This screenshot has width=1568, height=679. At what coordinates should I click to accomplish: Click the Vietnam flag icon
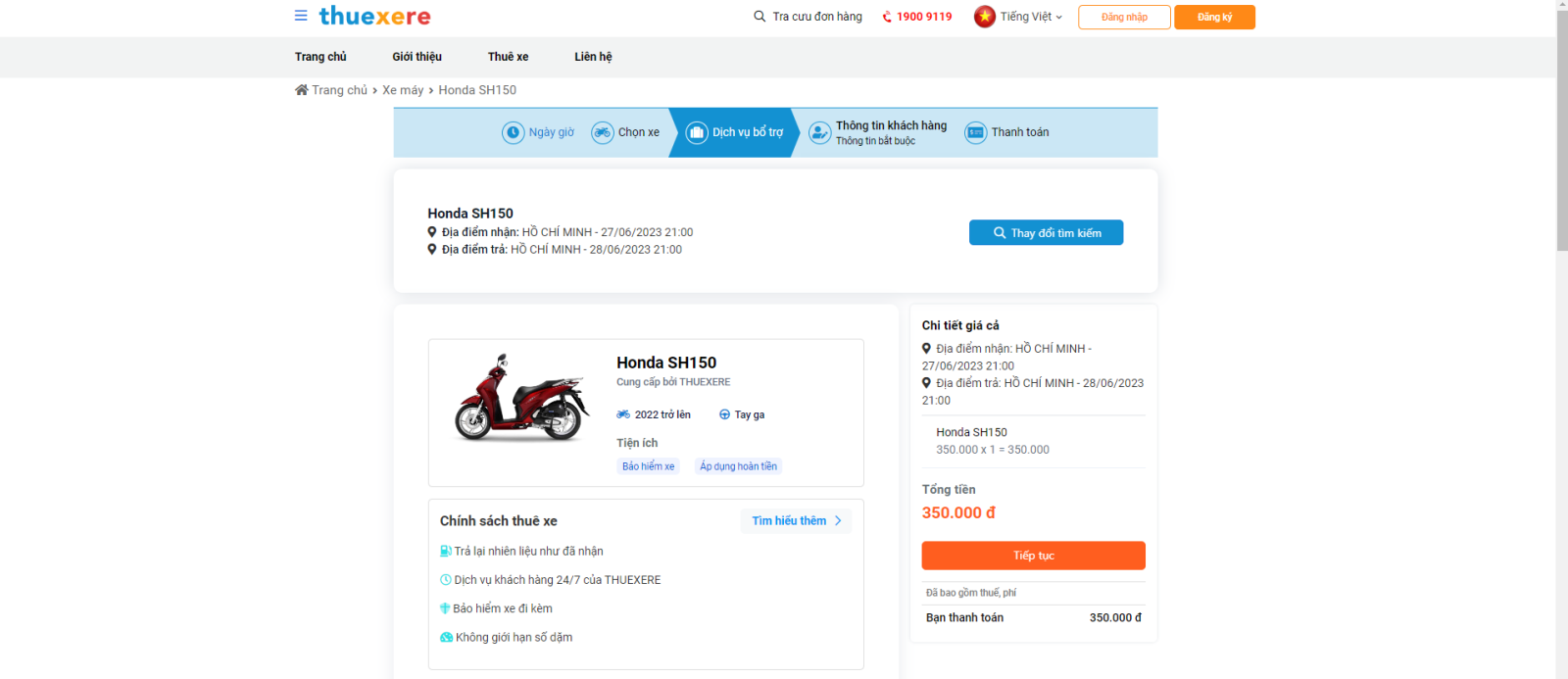[985, 17]
